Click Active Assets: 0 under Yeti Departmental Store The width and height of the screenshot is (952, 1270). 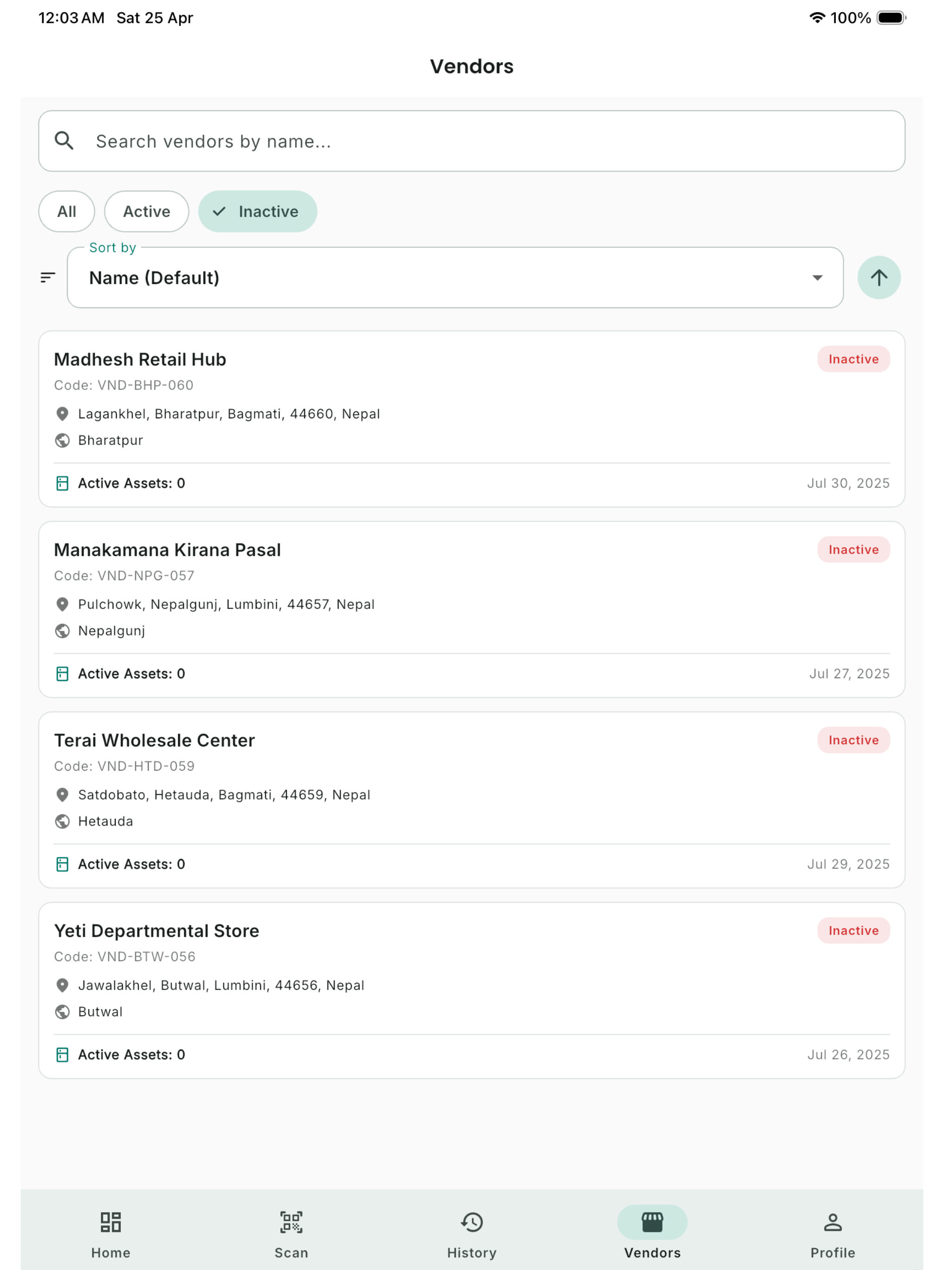pos(132,1055)
